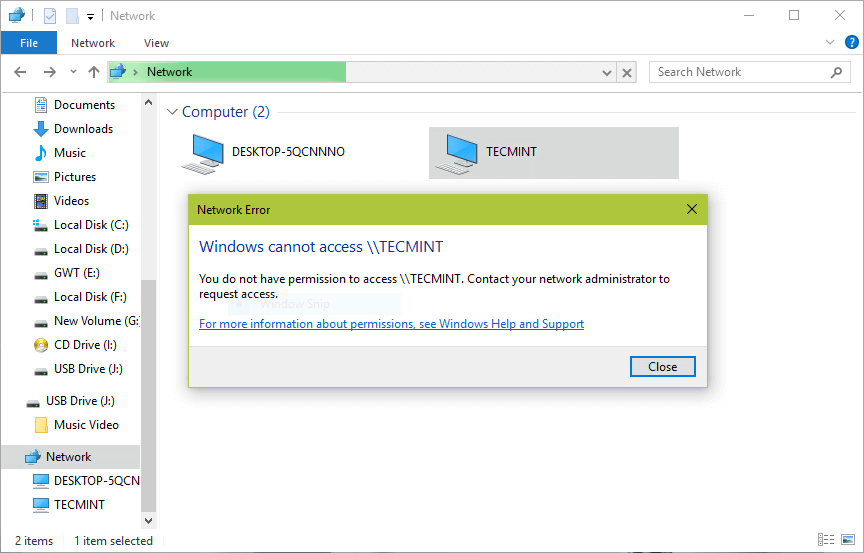
Task: Open the address bar history dropdown
Action: [x=607, y=72]
